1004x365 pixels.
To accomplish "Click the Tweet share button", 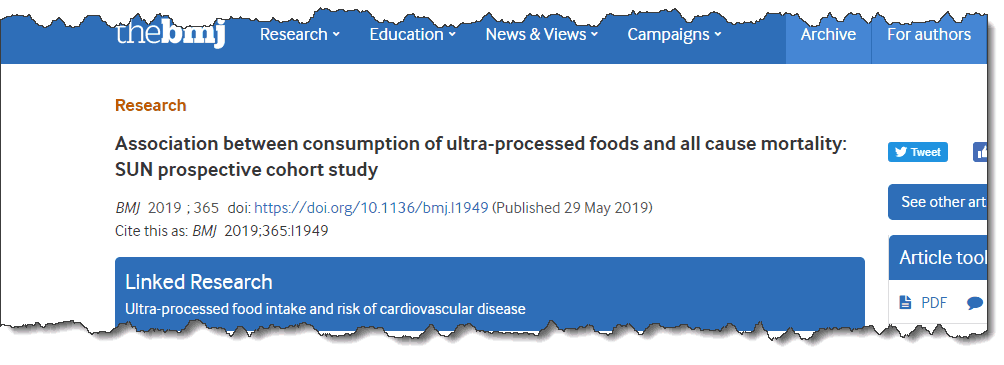I will [x=918, y=152].
